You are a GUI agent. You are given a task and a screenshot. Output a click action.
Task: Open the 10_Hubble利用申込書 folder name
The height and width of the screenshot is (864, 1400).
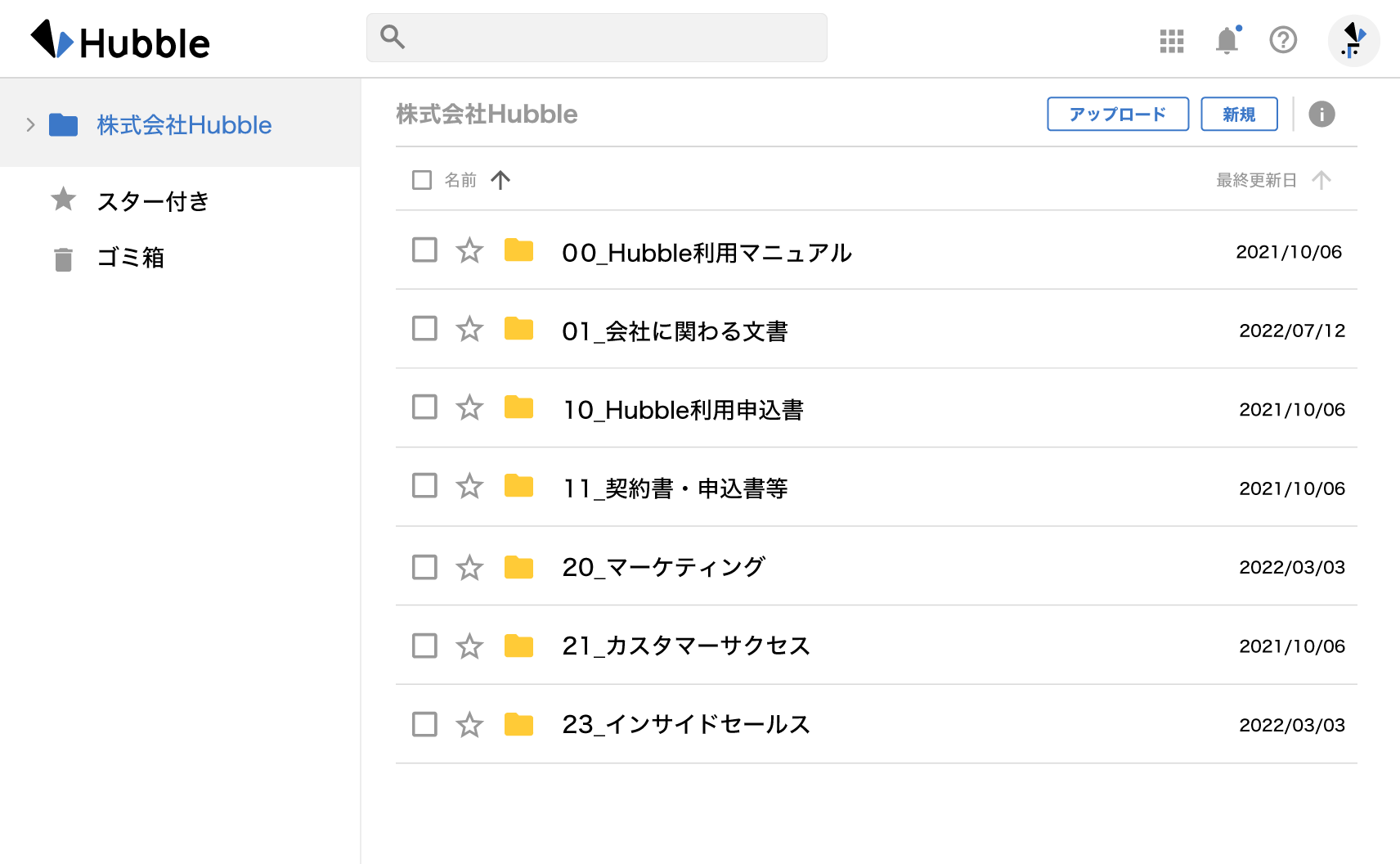click(684, 409)
